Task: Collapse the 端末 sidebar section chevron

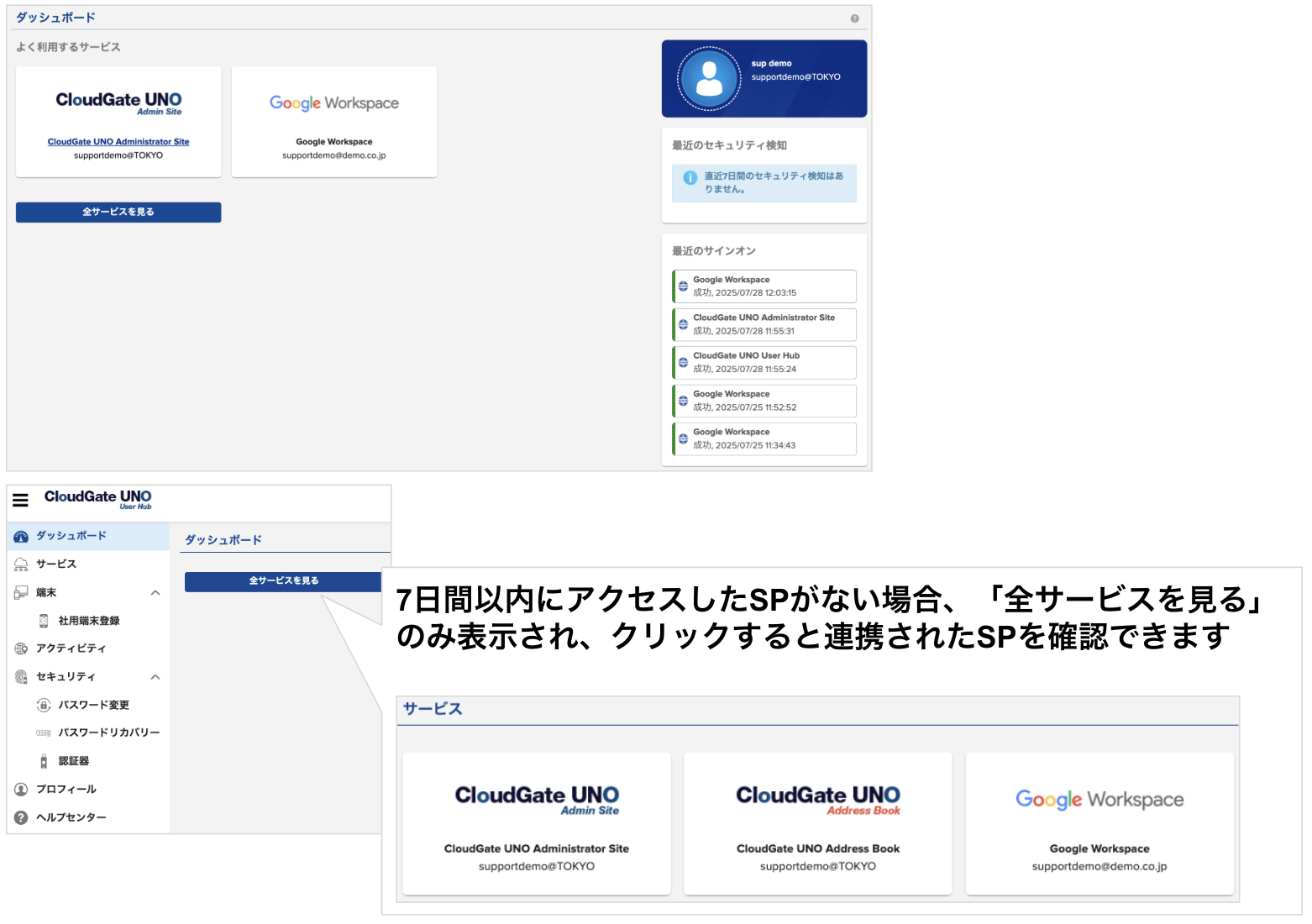Action: [x=155, y=593]
